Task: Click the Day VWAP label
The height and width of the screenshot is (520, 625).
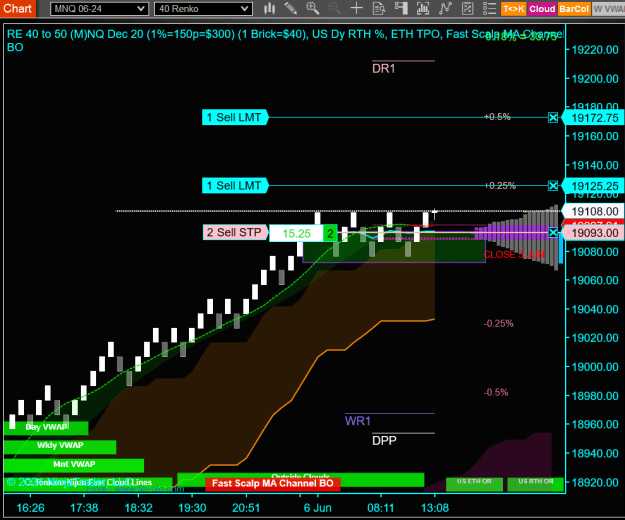Action: [x=46, y=427]
